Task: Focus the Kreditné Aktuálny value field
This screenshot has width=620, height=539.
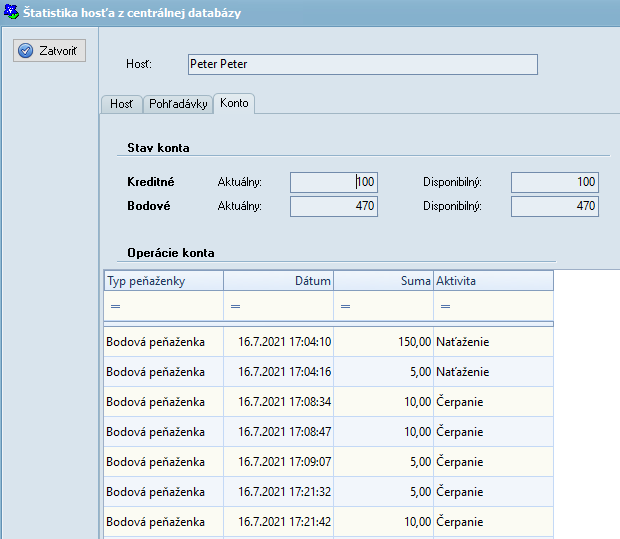Action: pos(333,182)
